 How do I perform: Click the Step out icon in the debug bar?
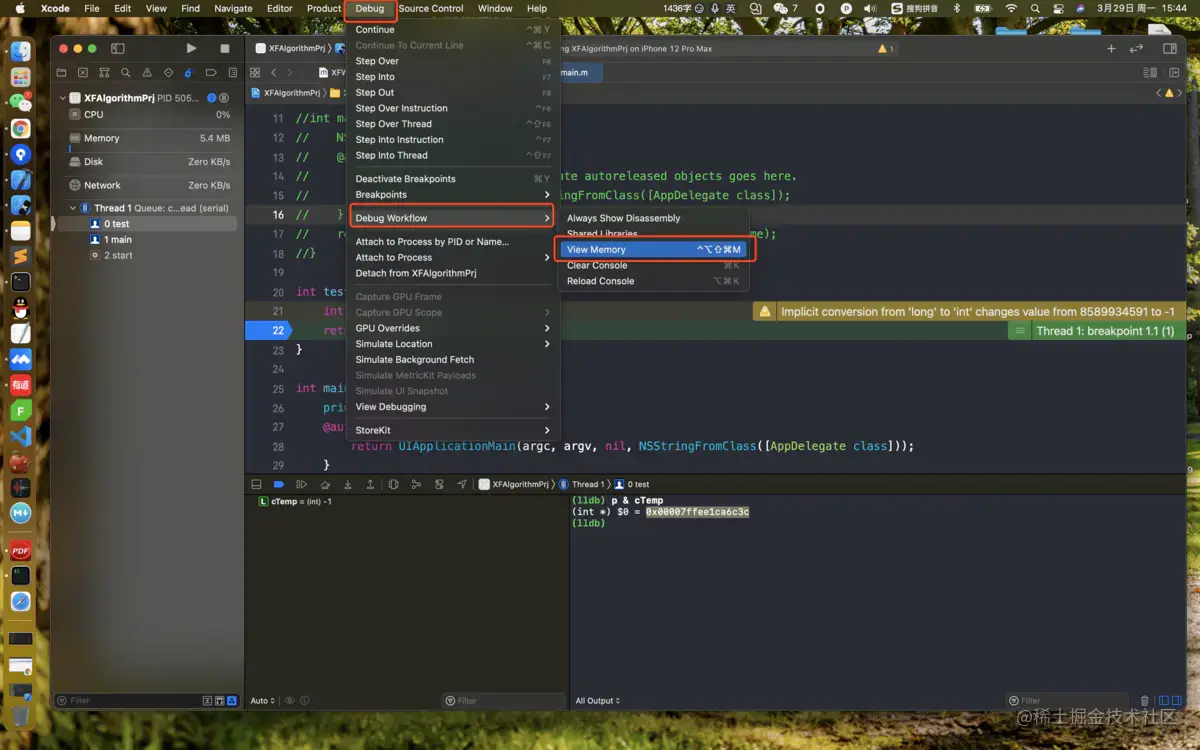(370, 484)
